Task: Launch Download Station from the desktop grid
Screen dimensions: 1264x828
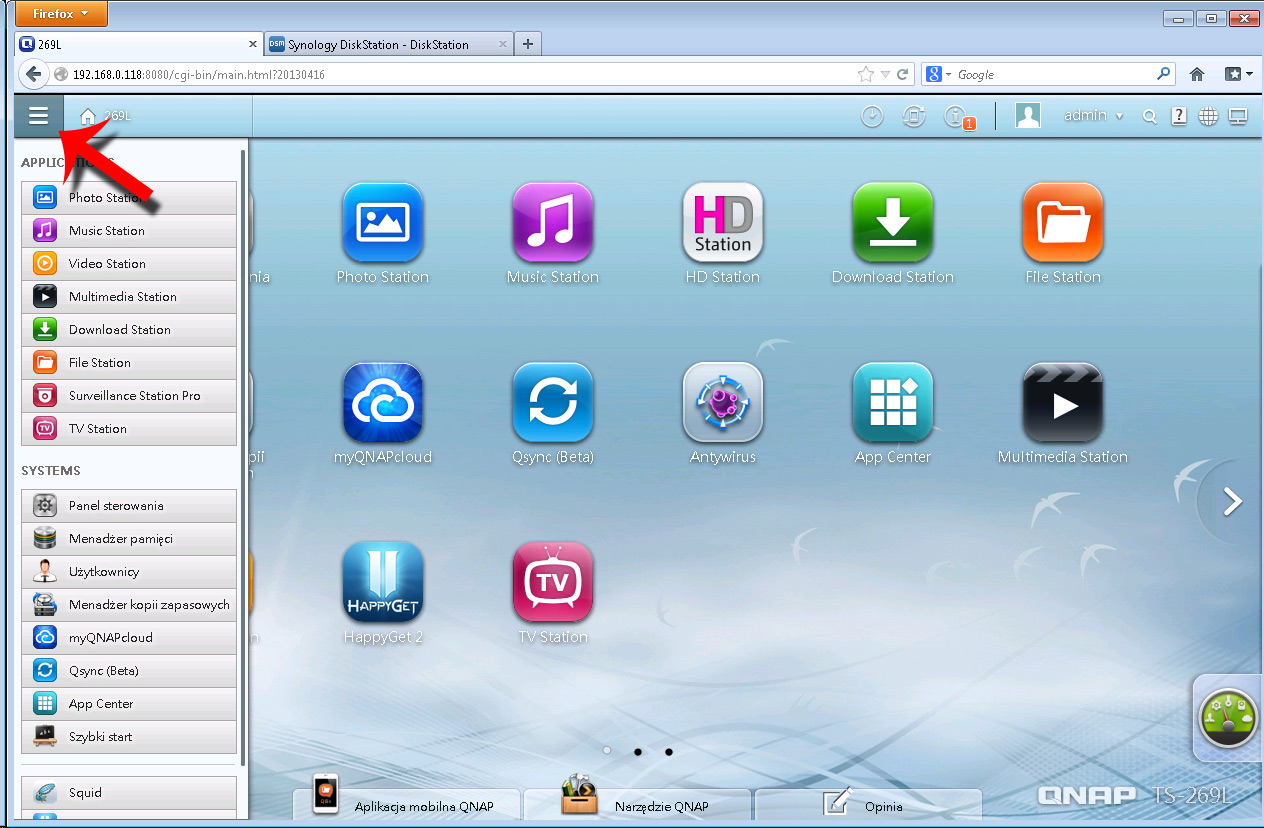Action: 892,223
